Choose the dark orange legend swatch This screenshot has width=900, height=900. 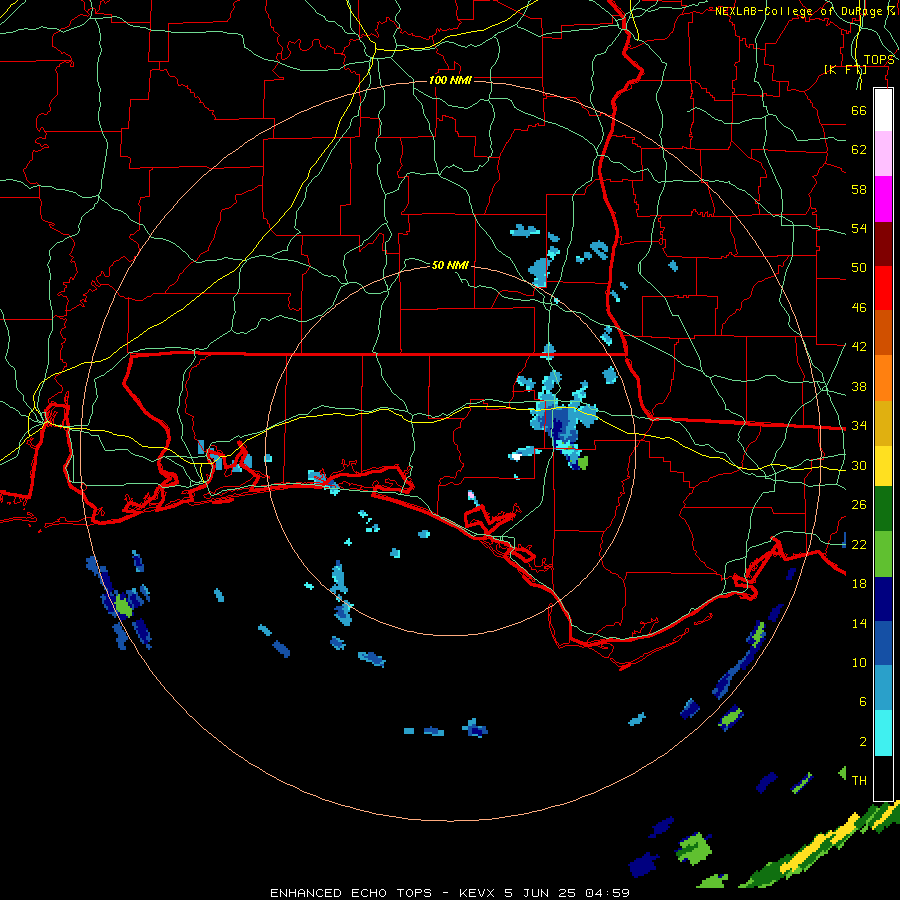(x=883, y=333)
